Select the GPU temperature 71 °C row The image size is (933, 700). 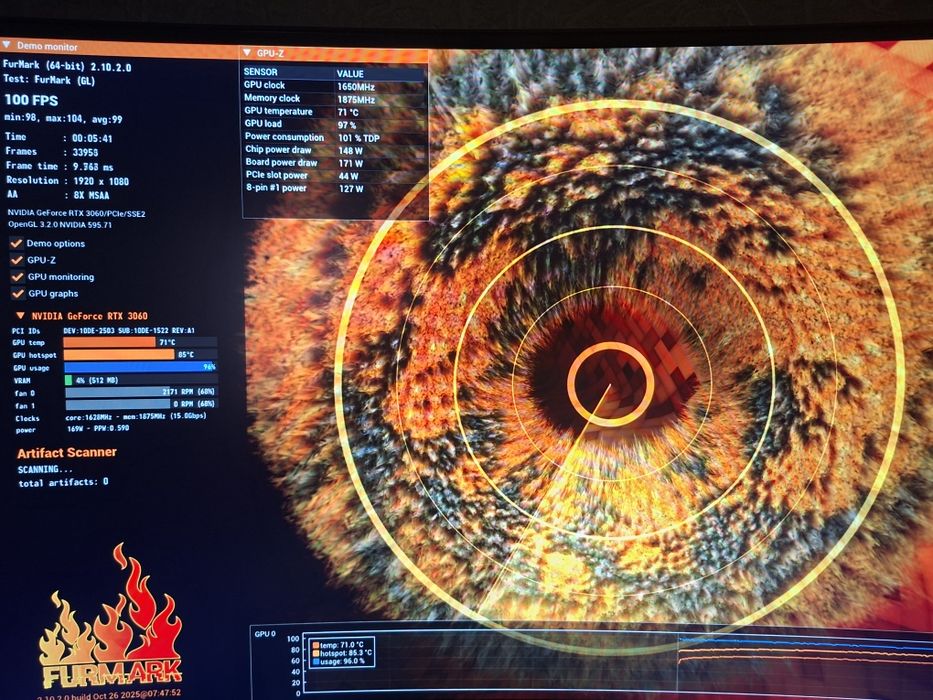tap(334, 112)
